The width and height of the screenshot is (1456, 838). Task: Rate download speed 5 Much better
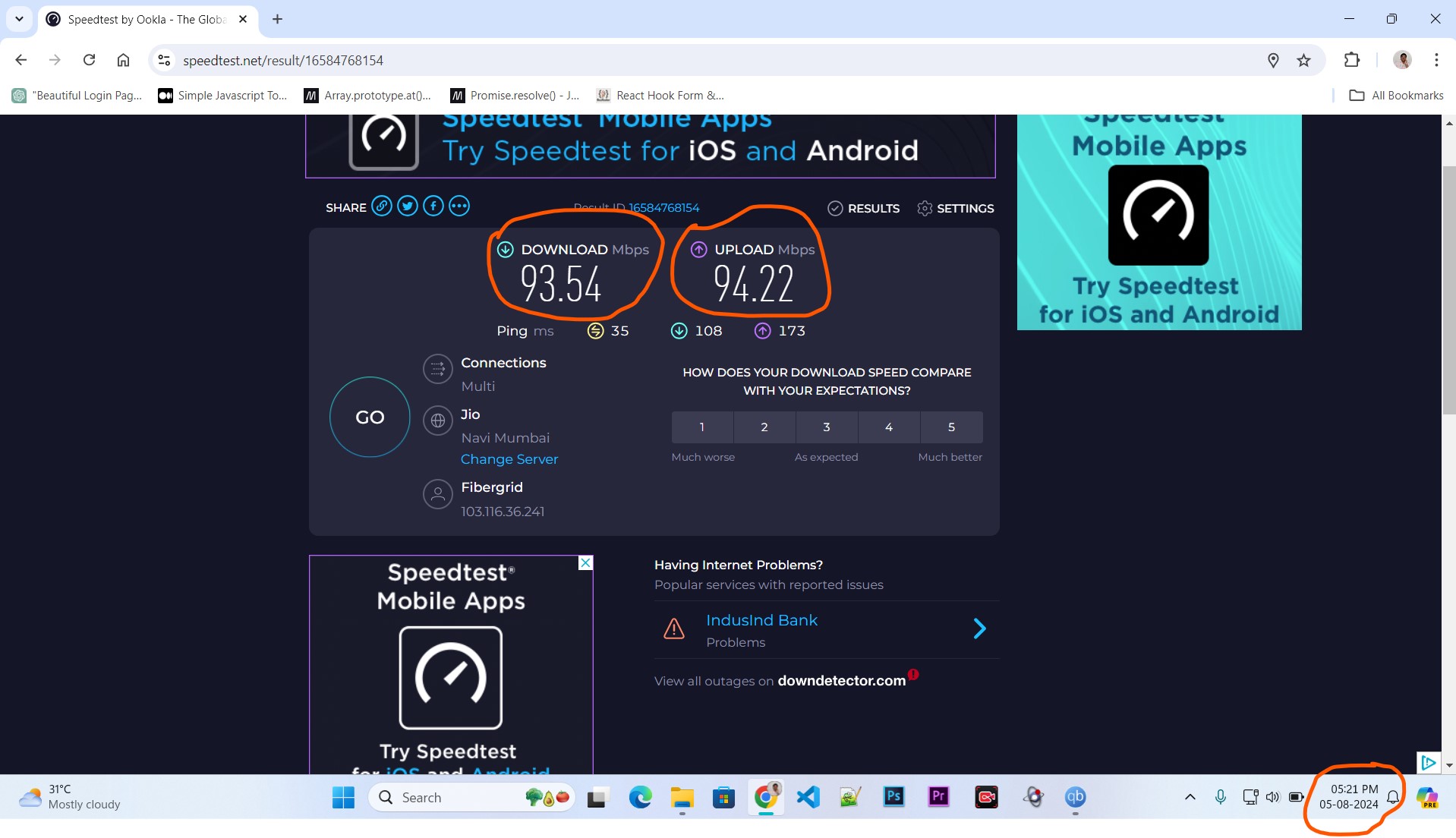[x=951, y=427]
